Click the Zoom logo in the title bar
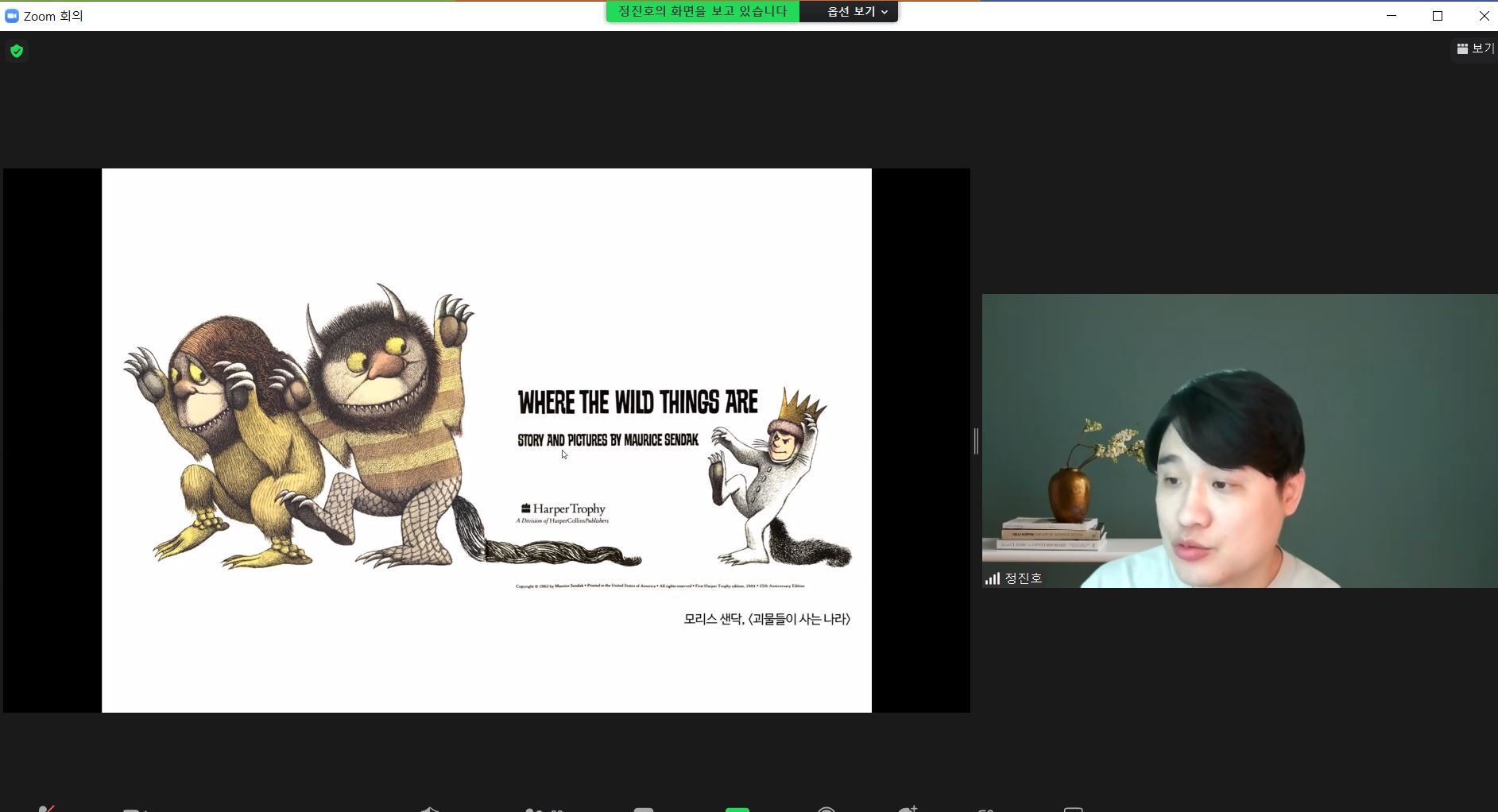This screenshot has width=1498, height=812. (11, 16)
